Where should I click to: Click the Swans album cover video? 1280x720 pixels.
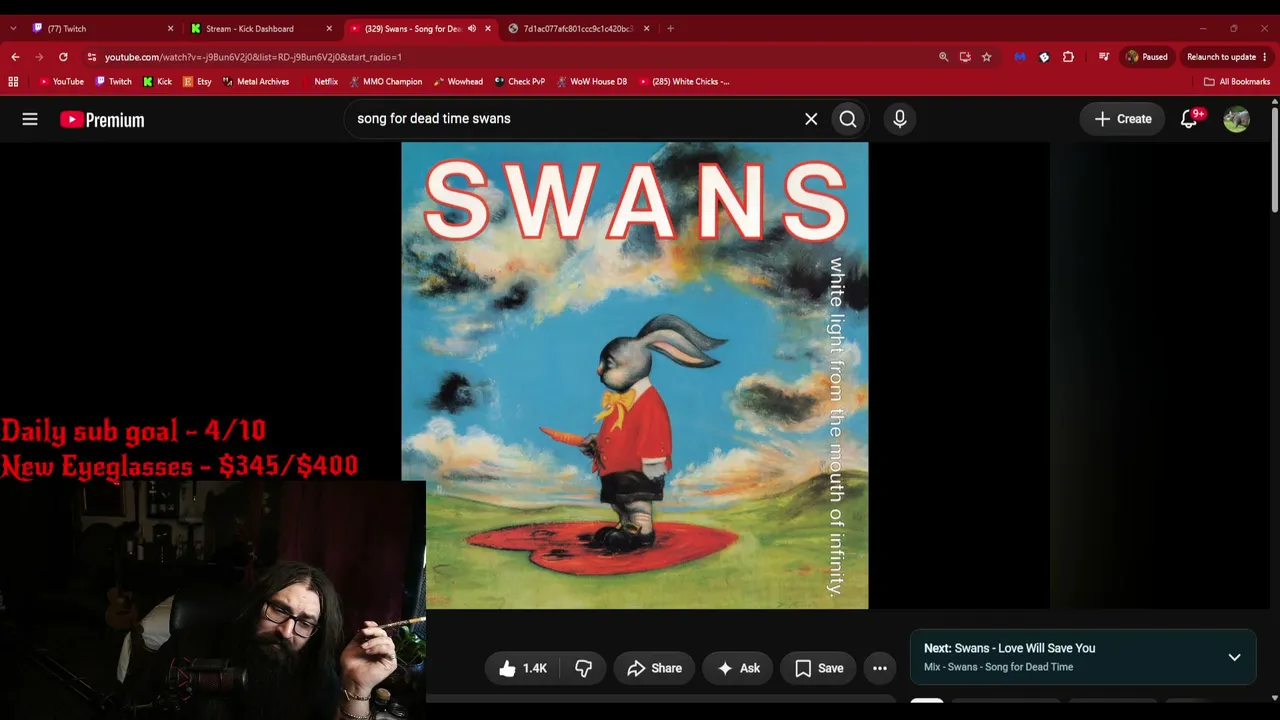click(635, 375)
